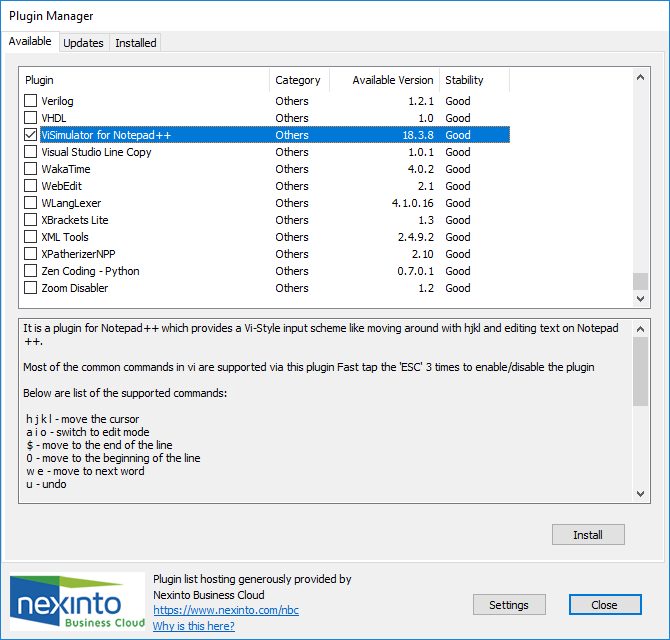Click version 0.7.0.1 cell
670x640 pixels.
click(x=415, y=271)
